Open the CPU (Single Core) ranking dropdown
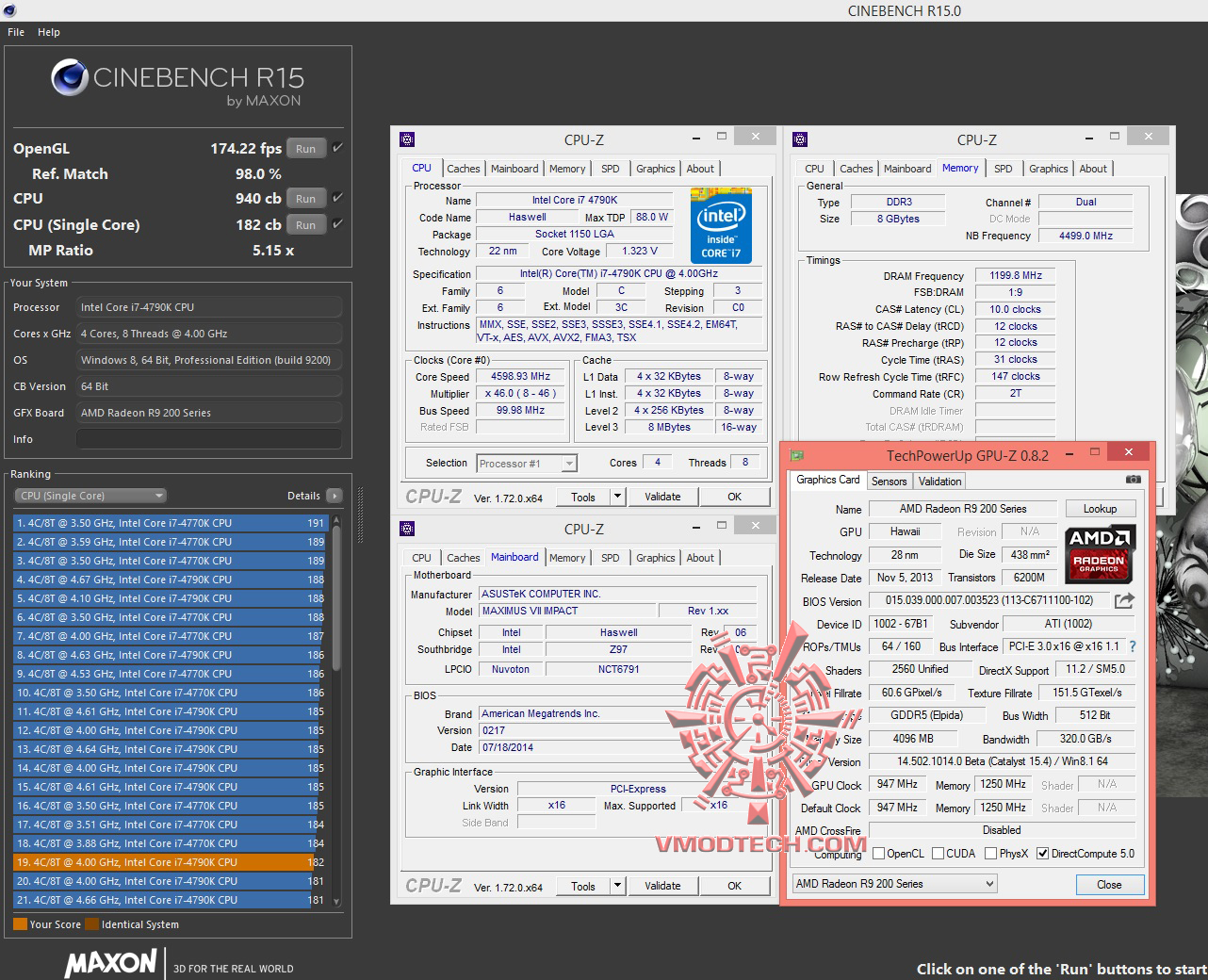The height and width of the screenshot is (980, 1208). tap(90, 496)
